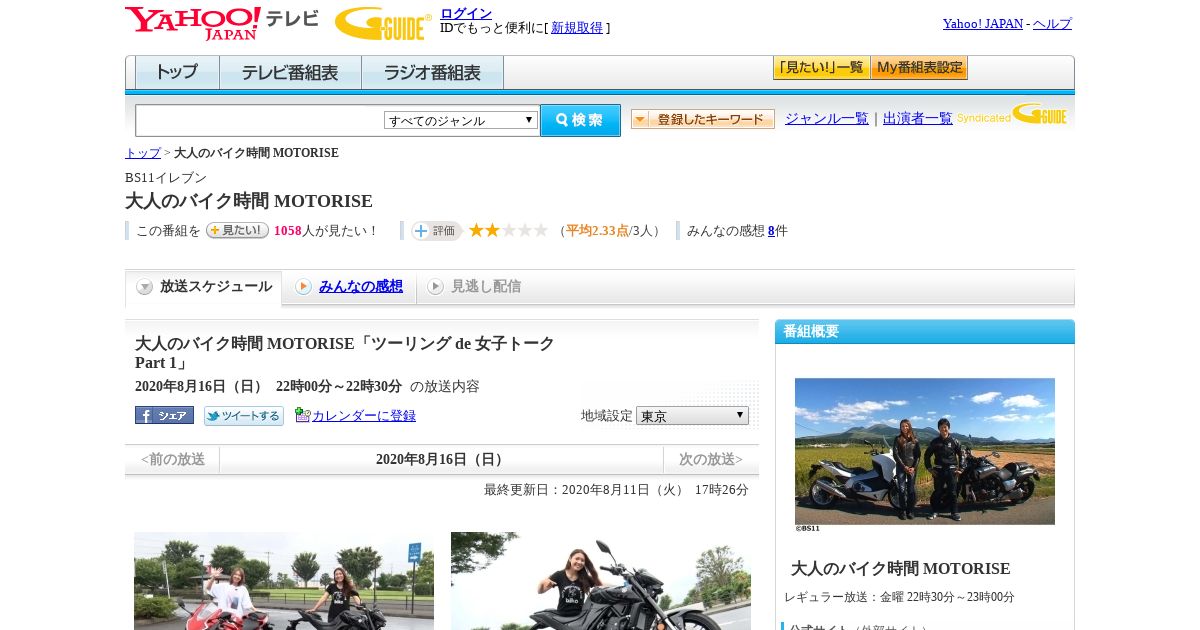Select the 見逃し配信 tab

click(x=485, y=287)
